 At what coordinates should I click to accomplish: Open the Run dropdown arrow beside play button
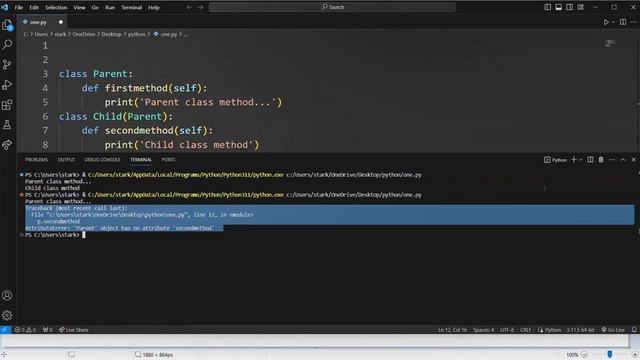(x=613, y=22)
